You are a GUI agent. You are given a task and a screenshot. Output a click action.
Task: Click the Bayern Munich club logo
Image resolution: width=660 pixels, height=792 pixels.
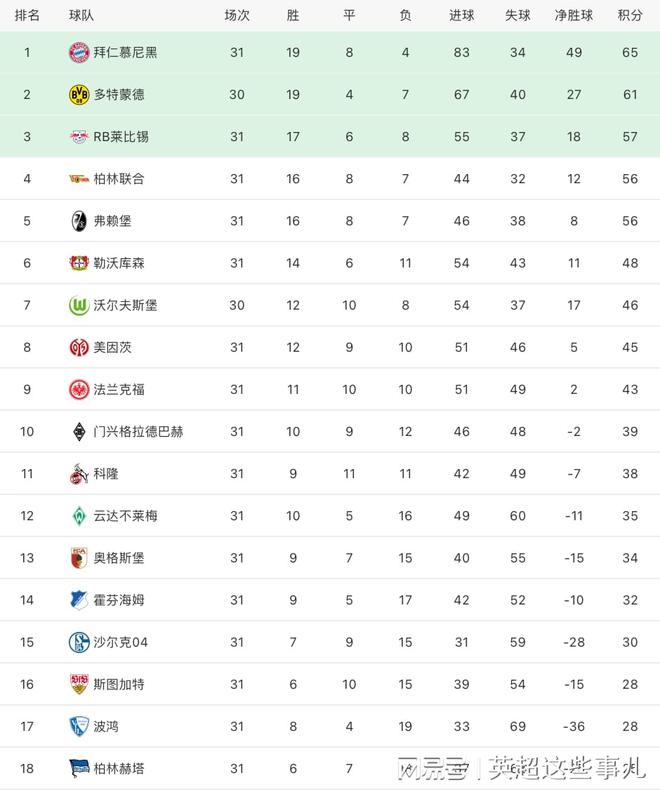(79, 52)
